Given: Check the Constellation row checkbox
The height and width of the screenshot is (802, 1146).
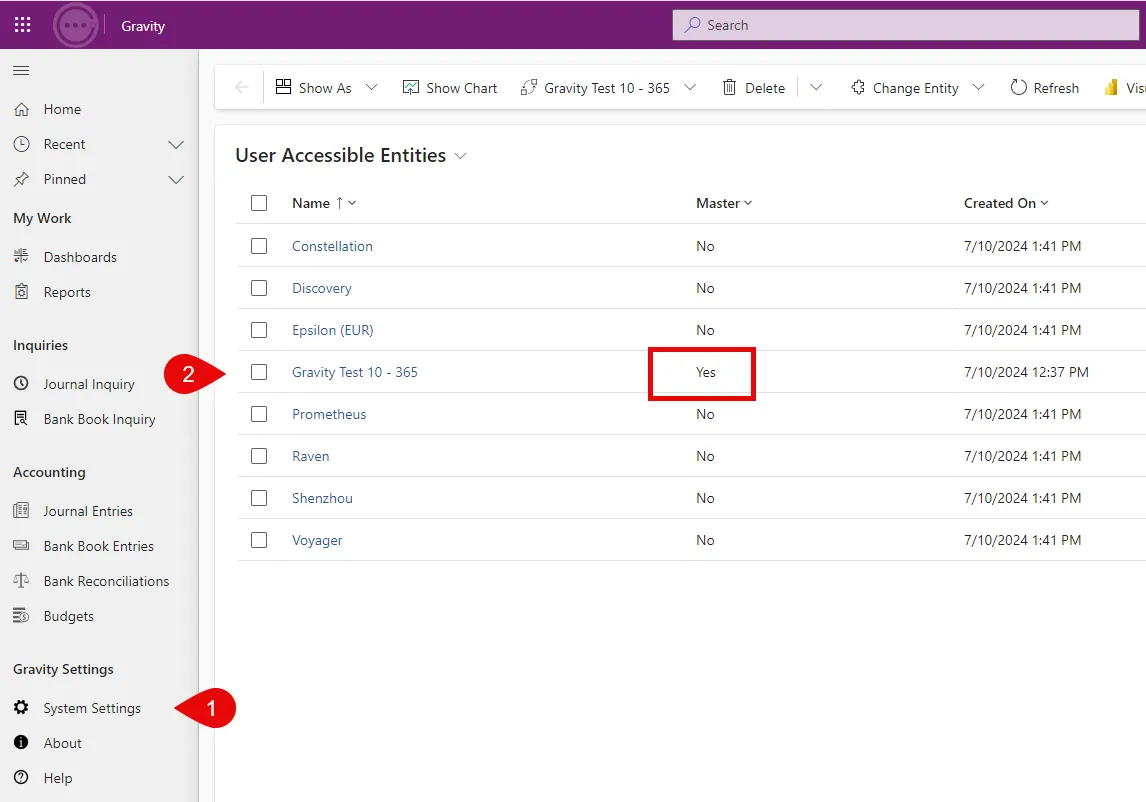Looking at the screenshot, I should coord(259,246).
